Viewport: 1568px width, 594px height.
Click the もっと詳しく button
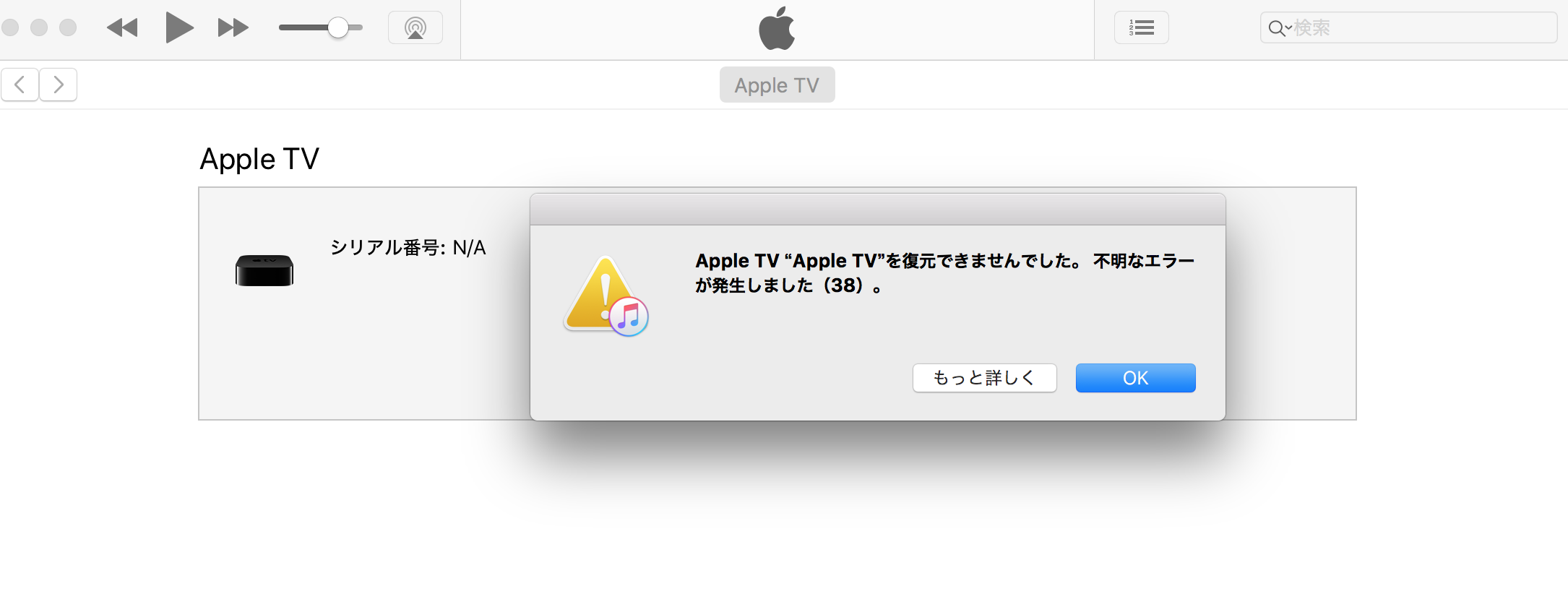click(985, 378)
